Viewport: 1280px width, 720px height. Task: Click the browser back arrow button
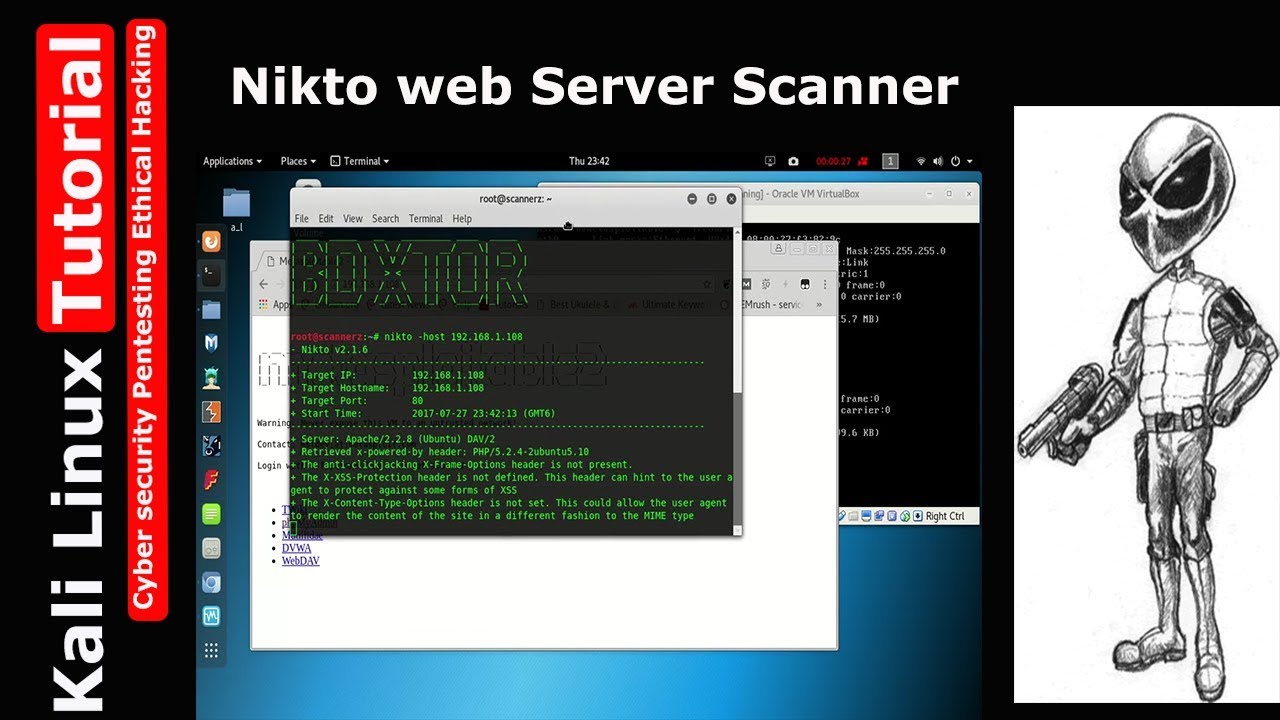tap(264, 284)
